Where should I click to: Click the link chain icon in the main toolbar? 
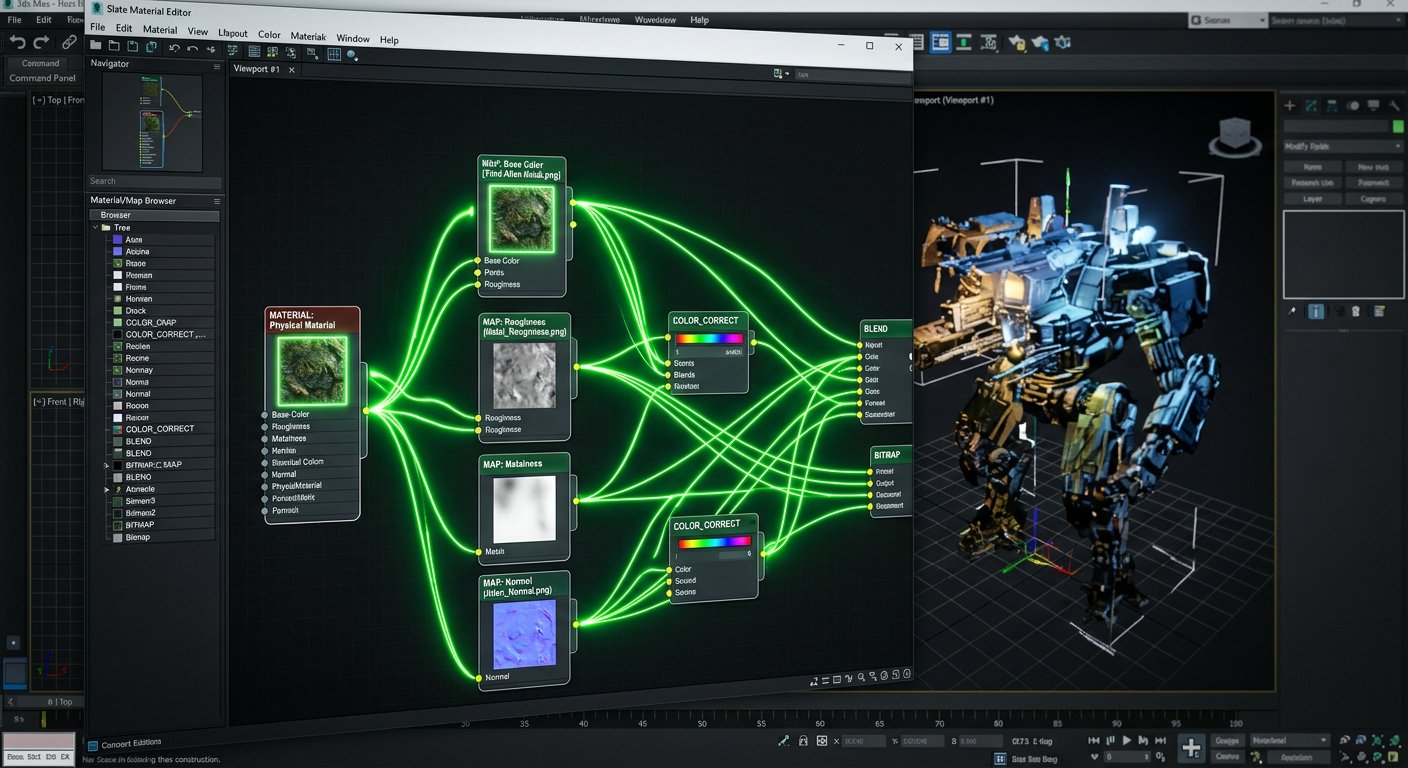coord(69,42)
